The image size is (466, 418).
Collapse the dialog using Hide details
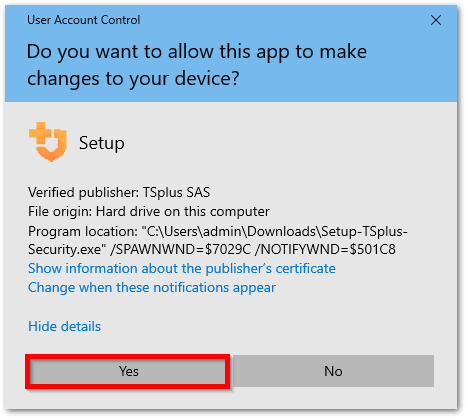click(x=64, y=326)
